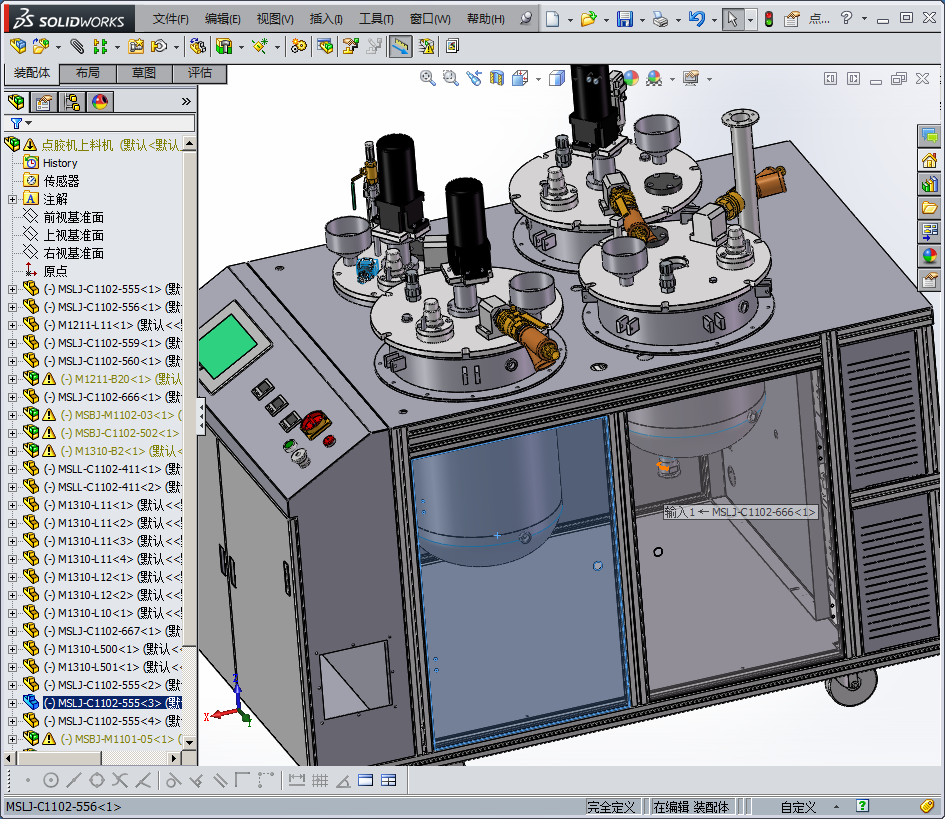Toggle the highlighted toolbar button left of the Mate icon
Image resolution: width=945 pixels, height=819 pixels.
pos(400,46)
